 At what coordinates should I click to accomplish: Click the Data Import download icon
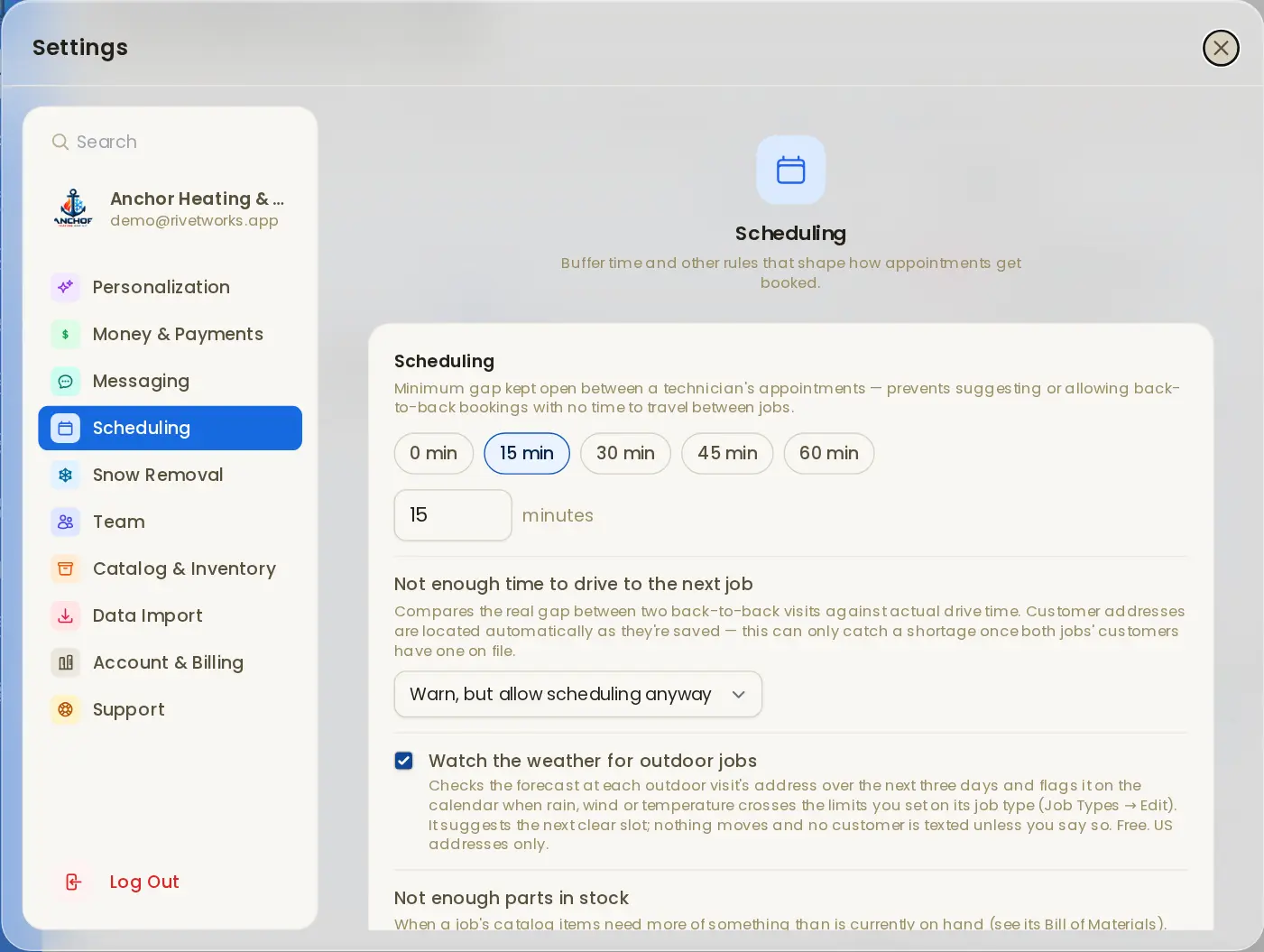pos(66,615)
